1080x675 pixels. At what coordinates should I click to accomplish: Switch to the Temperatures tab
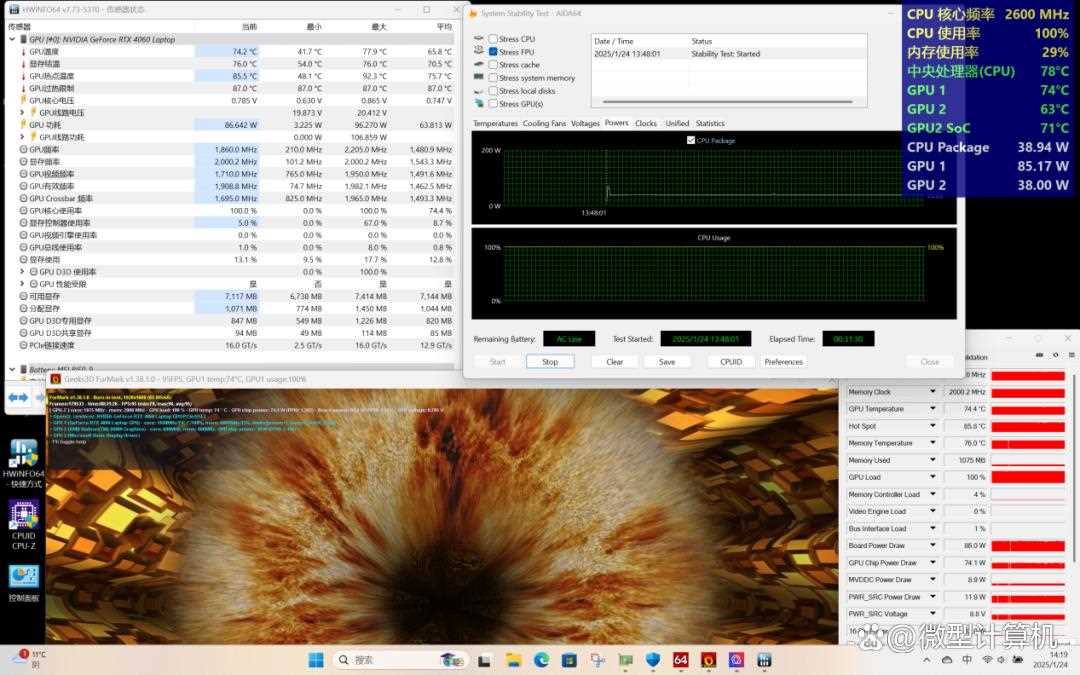pyautogui.click(x=495, y=124)
